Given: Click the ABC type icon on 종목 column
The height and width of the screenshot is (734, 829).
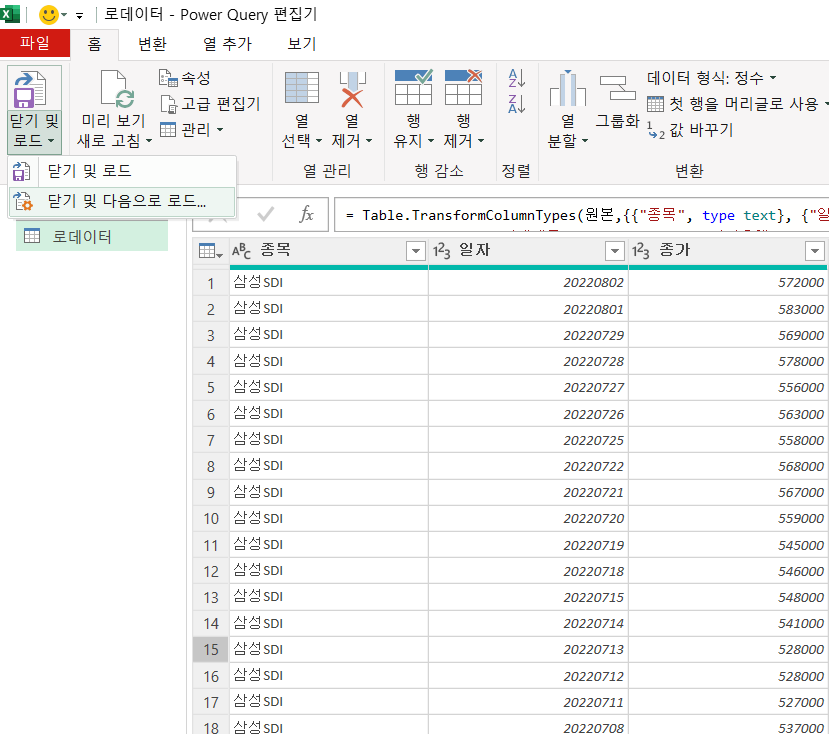Looking at the screenshot, I should pyautogui.click(x=242, y=251).
